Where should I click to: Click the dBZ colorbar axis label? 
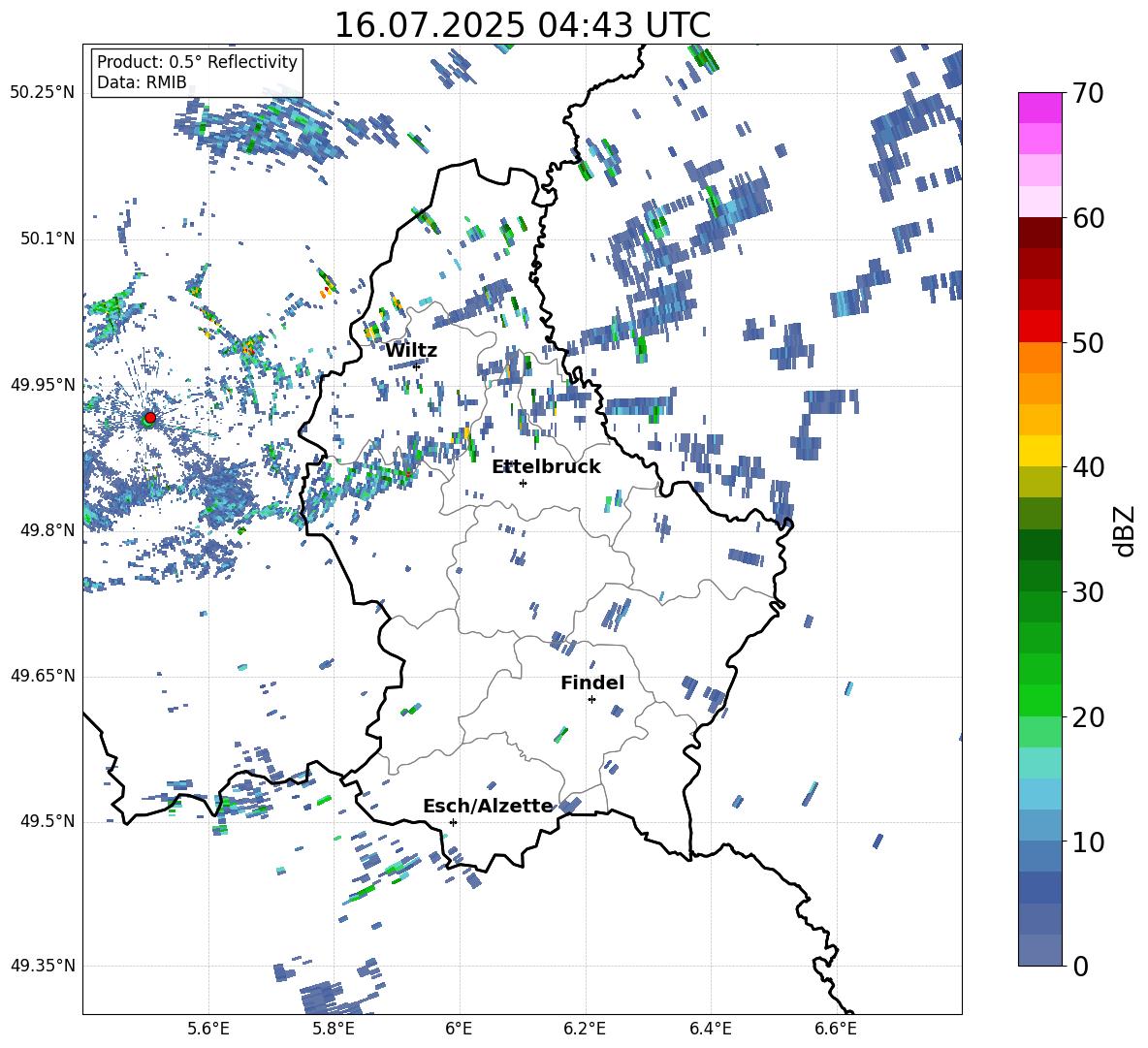(x=1123, y=530)
